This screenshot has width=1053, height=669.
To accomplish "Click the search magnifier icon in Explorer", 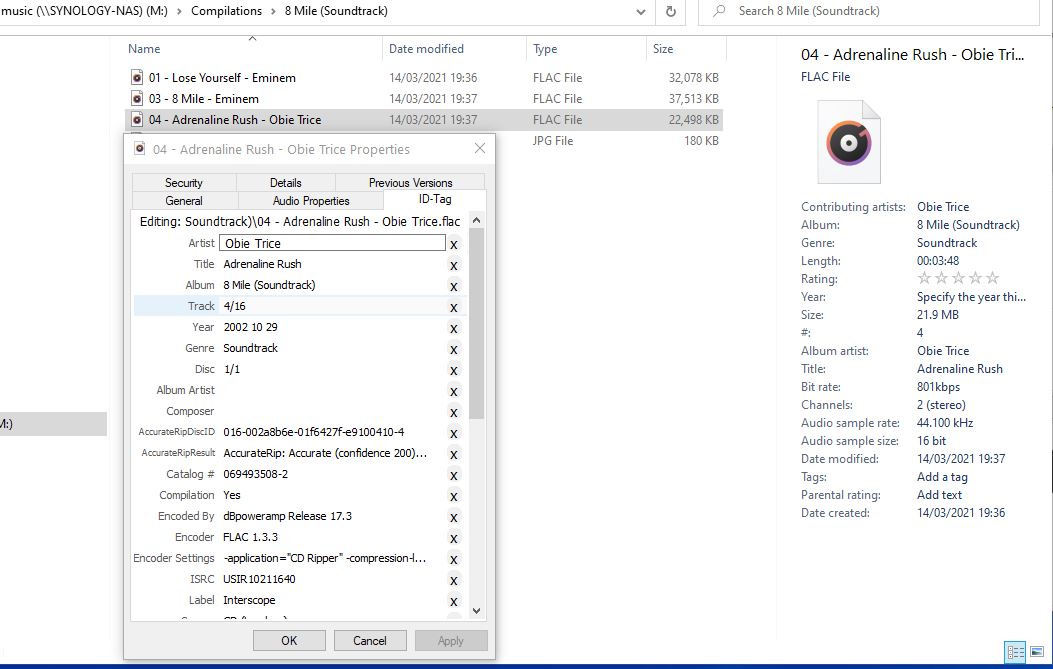I will pyautogui.click(x=719, y=11).
